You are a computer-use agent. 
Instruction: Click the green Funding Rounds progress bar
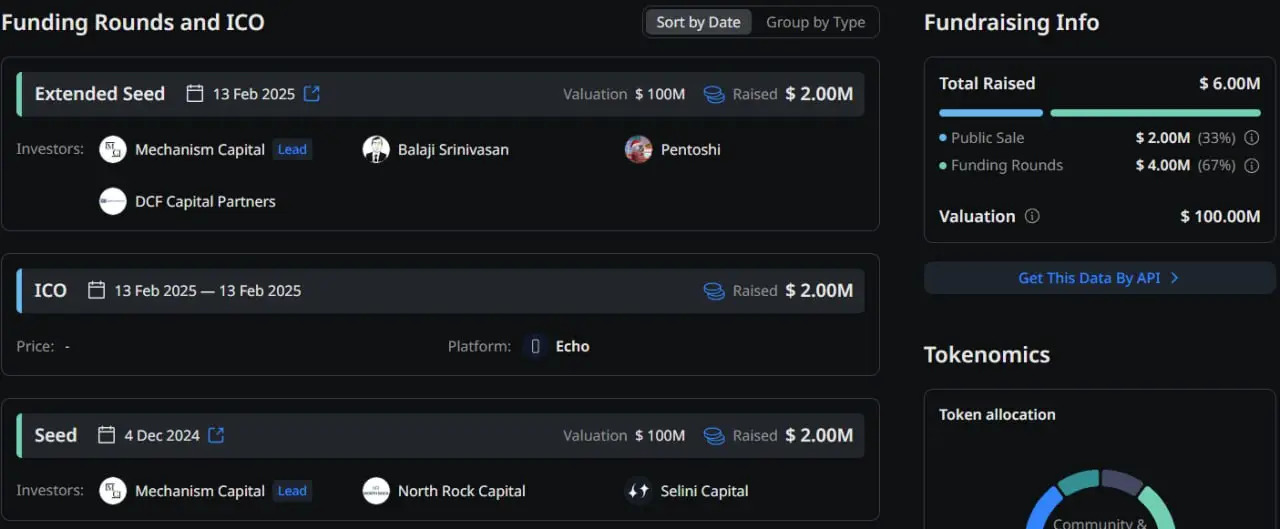click(x=1155, y=113)
